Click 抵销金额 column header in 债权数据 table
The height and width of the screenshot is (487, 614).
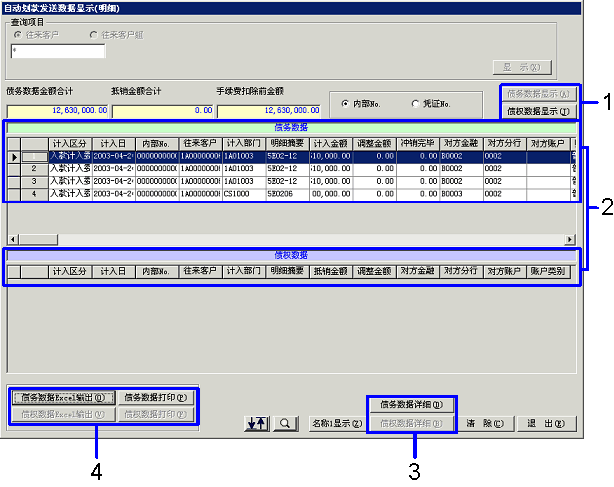331,271
